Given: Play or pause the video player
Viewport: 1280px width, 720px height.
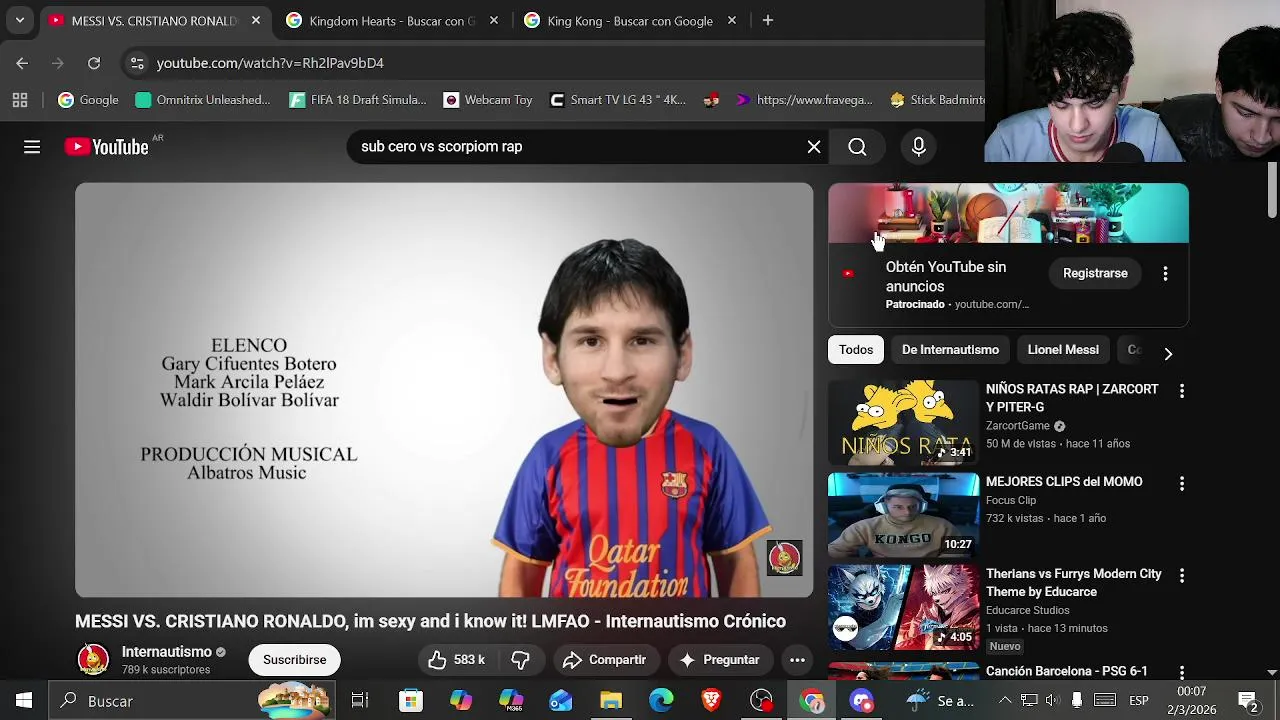Looking at the screenshot, I should coord(444,390).
